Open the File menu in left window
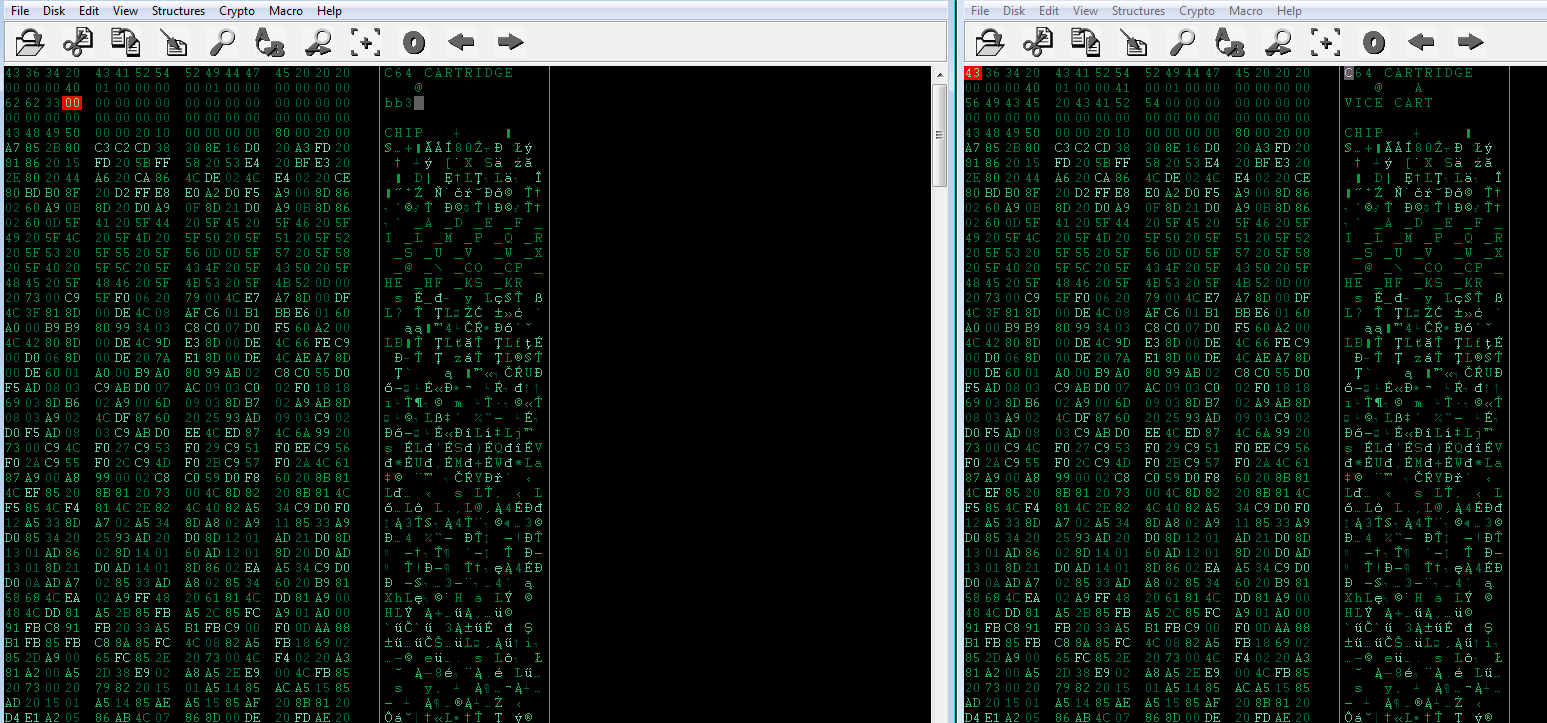The width and height of the screenshot is (1547, 723). pos(20,11)
